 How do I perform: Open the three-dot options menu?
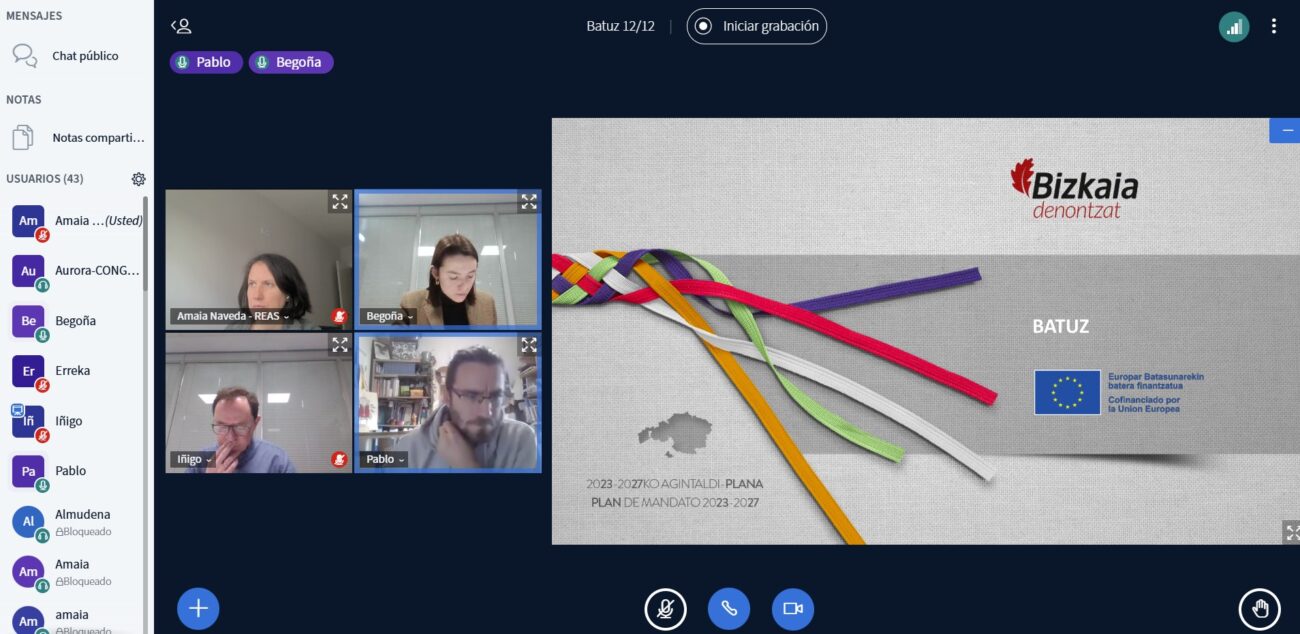1273,27
